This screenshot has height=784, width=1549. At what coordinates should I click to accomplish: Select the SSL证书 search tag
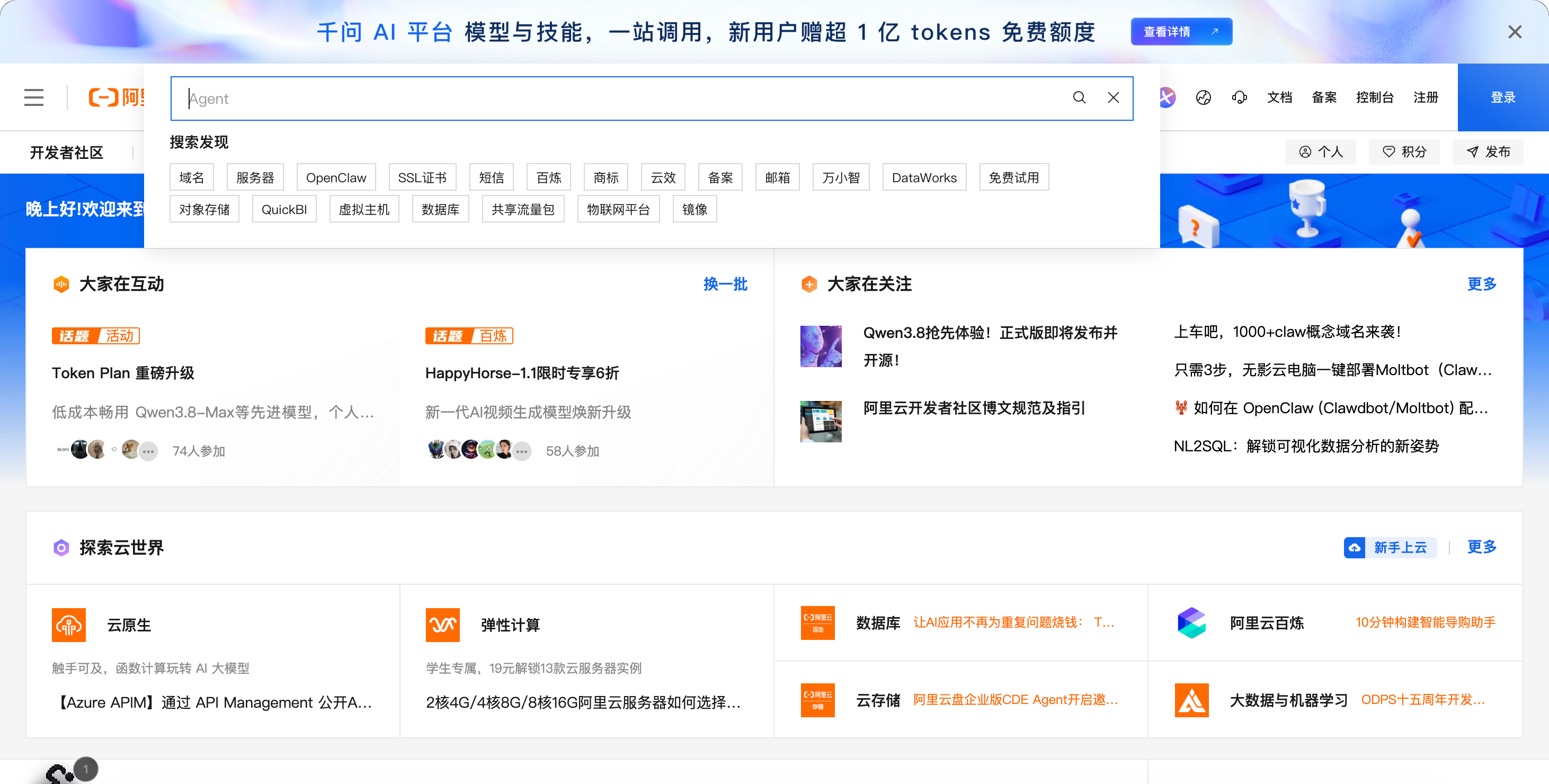pyautogui.click(x=423, y=177)
